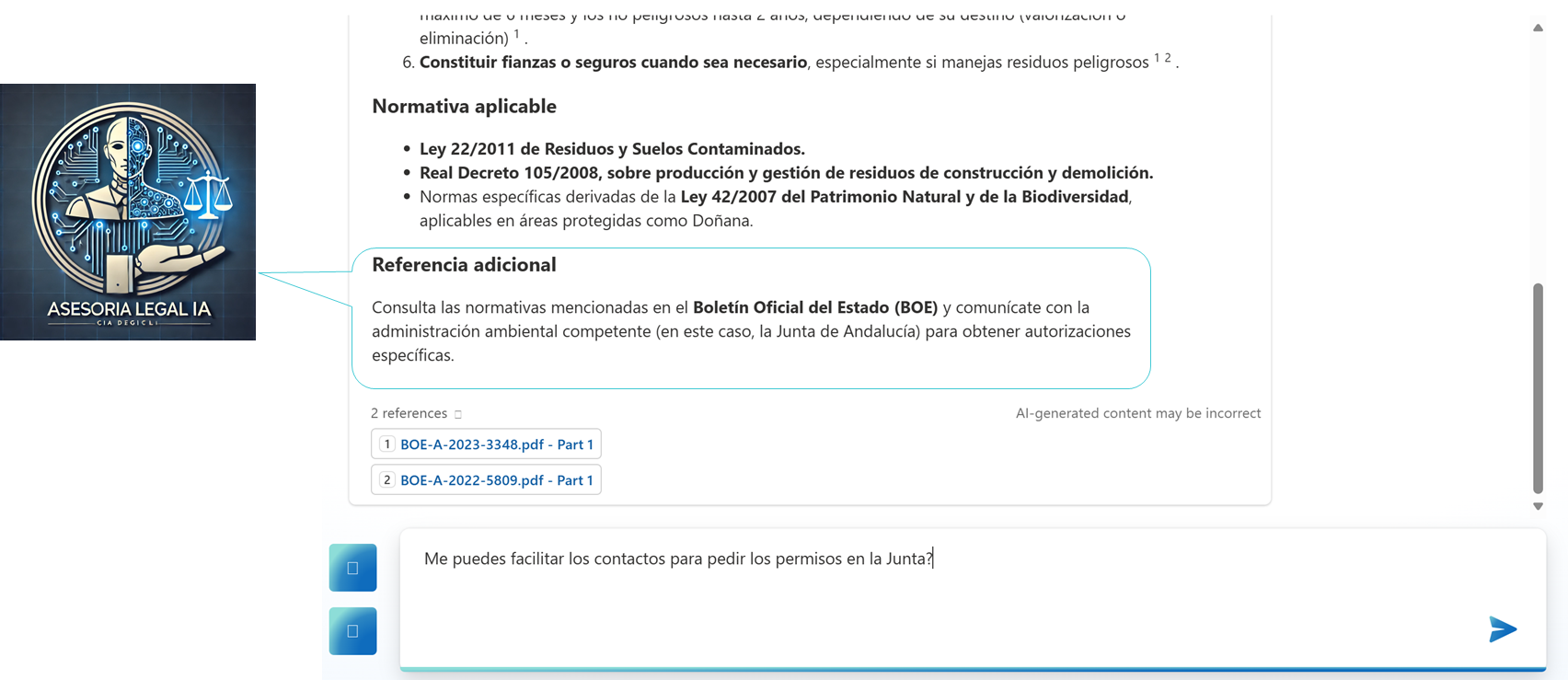1568x680 pixels.
Task: Send the message with the arrow icon
Action: tap(1502, 629)
